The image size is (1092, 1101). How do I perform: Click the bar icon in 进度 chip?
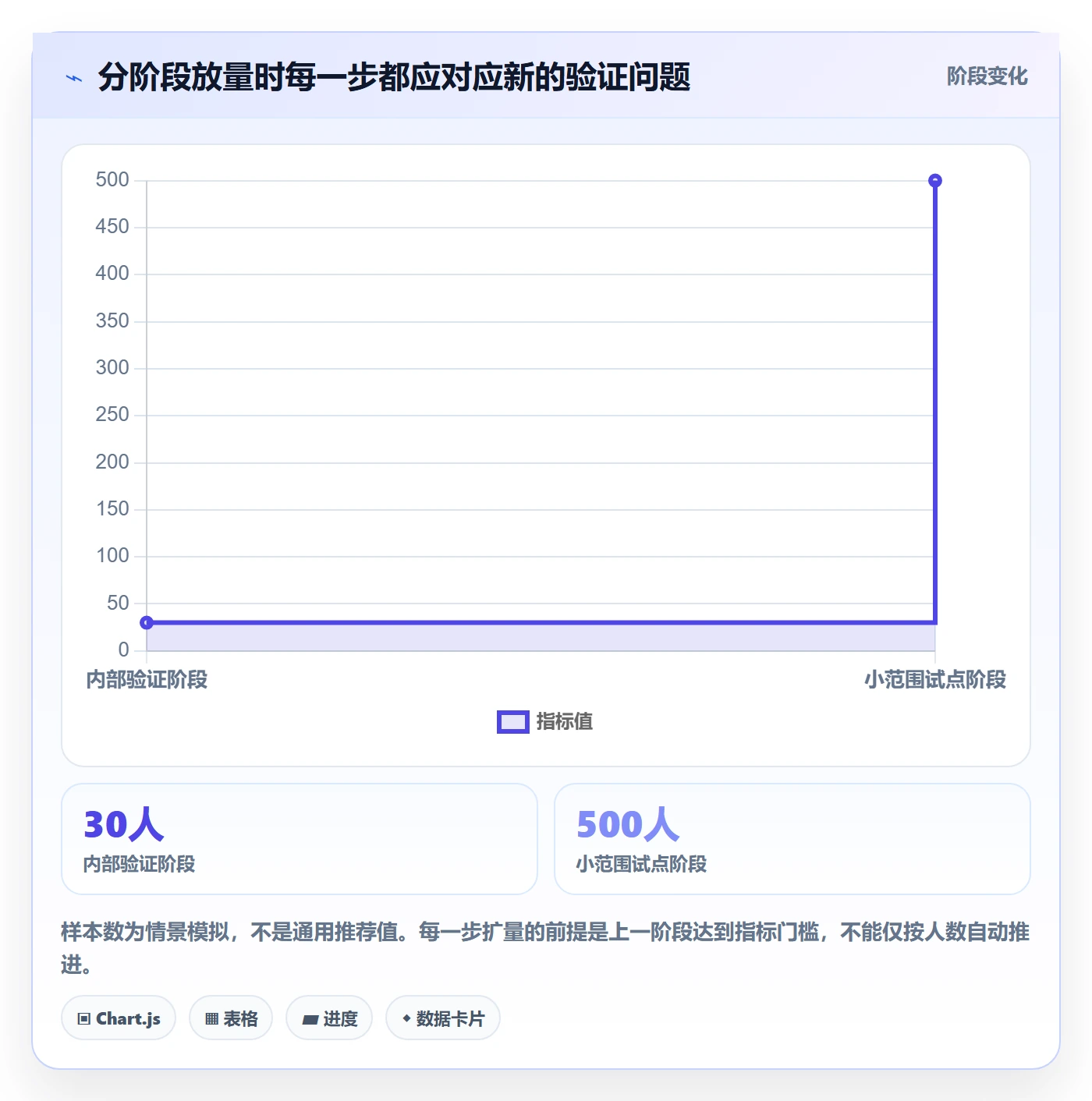pos(310,1019)
